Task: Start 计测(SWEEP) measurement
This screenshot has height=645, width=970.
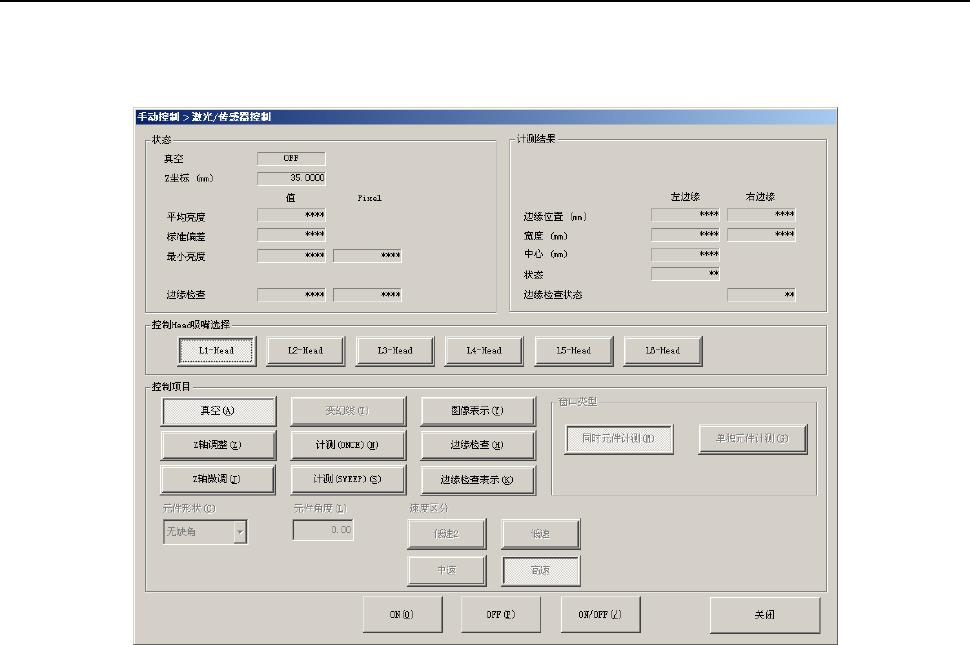Action: [348, 479]
